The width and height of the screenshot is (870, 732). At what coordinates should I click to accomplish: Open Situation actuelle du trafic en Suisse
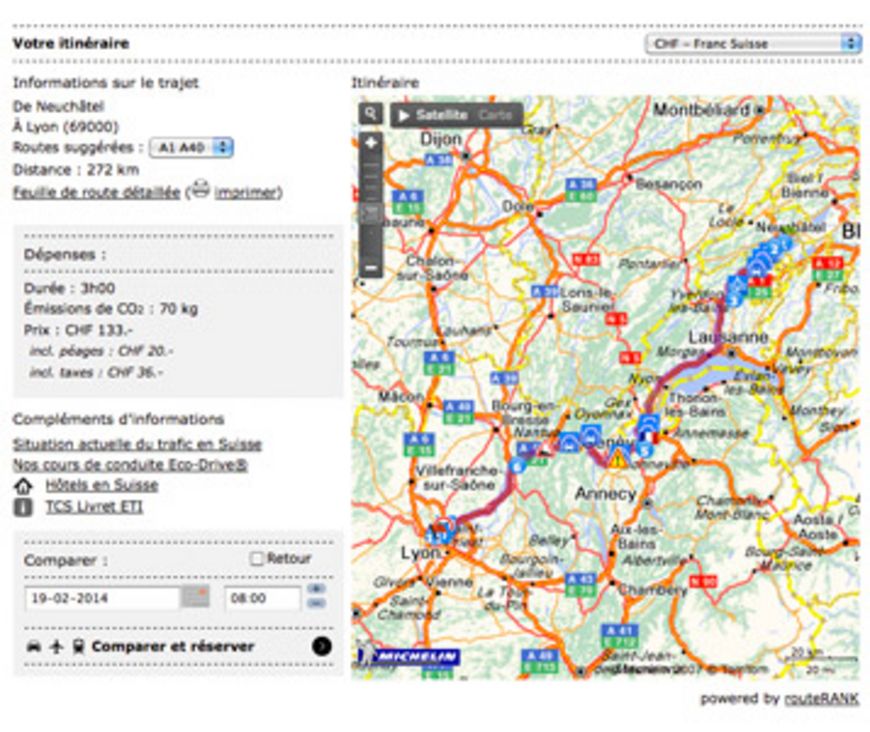(137, 445)
